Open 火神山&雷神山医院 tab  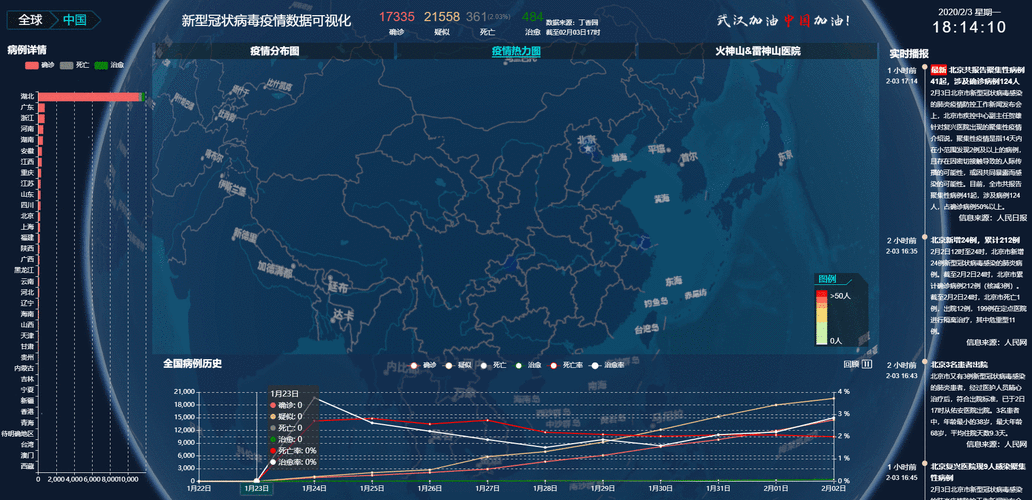coord(757,50)
